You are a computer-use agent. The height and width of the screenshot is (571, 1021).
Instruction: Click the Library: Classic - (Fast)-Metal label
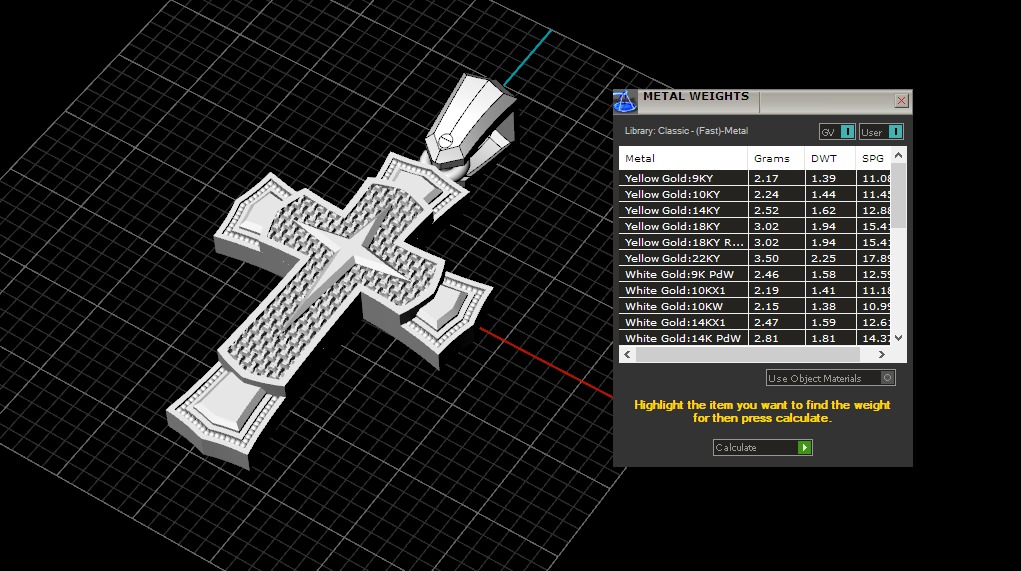[x=686, y=131]
